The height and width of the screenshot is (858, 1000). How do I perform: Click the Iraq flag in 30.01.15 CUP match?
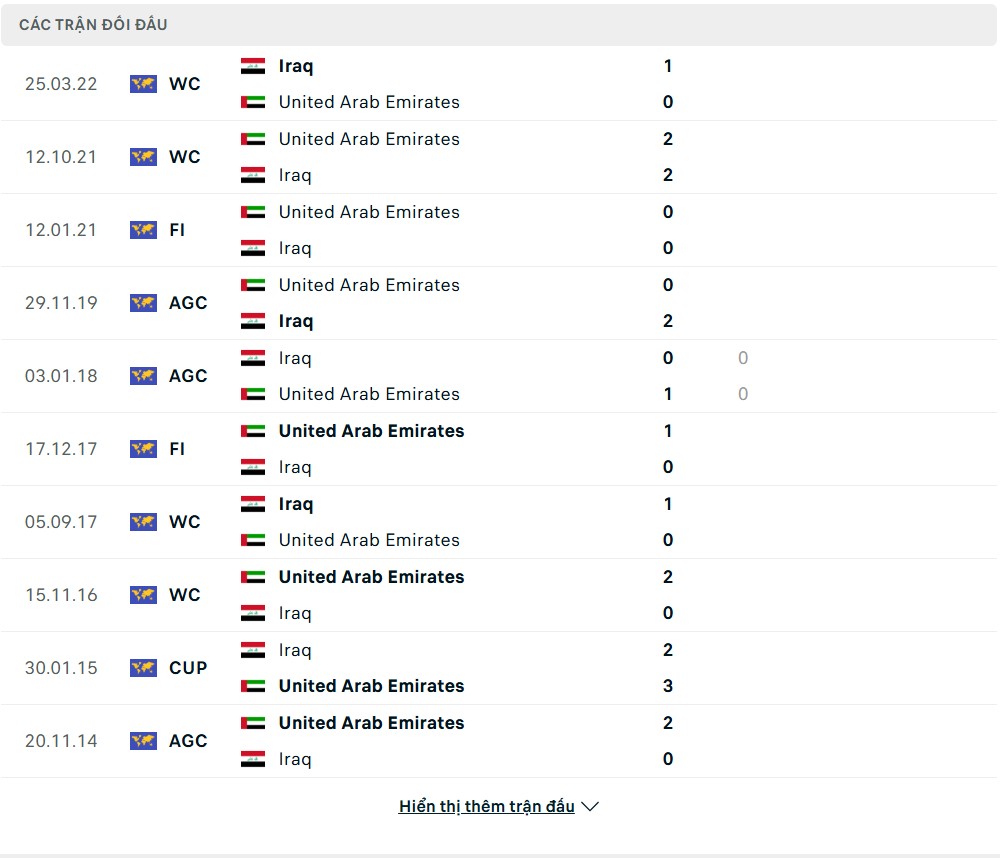click(x=253, y=650)
